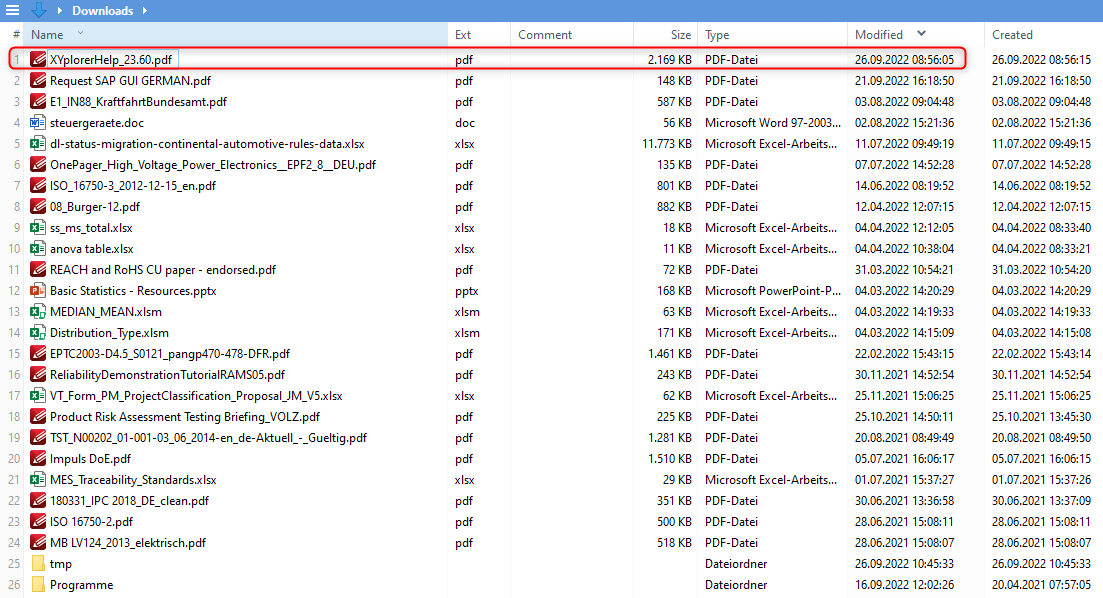Sort files by Size column header
The width and height of the screenshot is (1103, 598).
(x=680, y=35)
